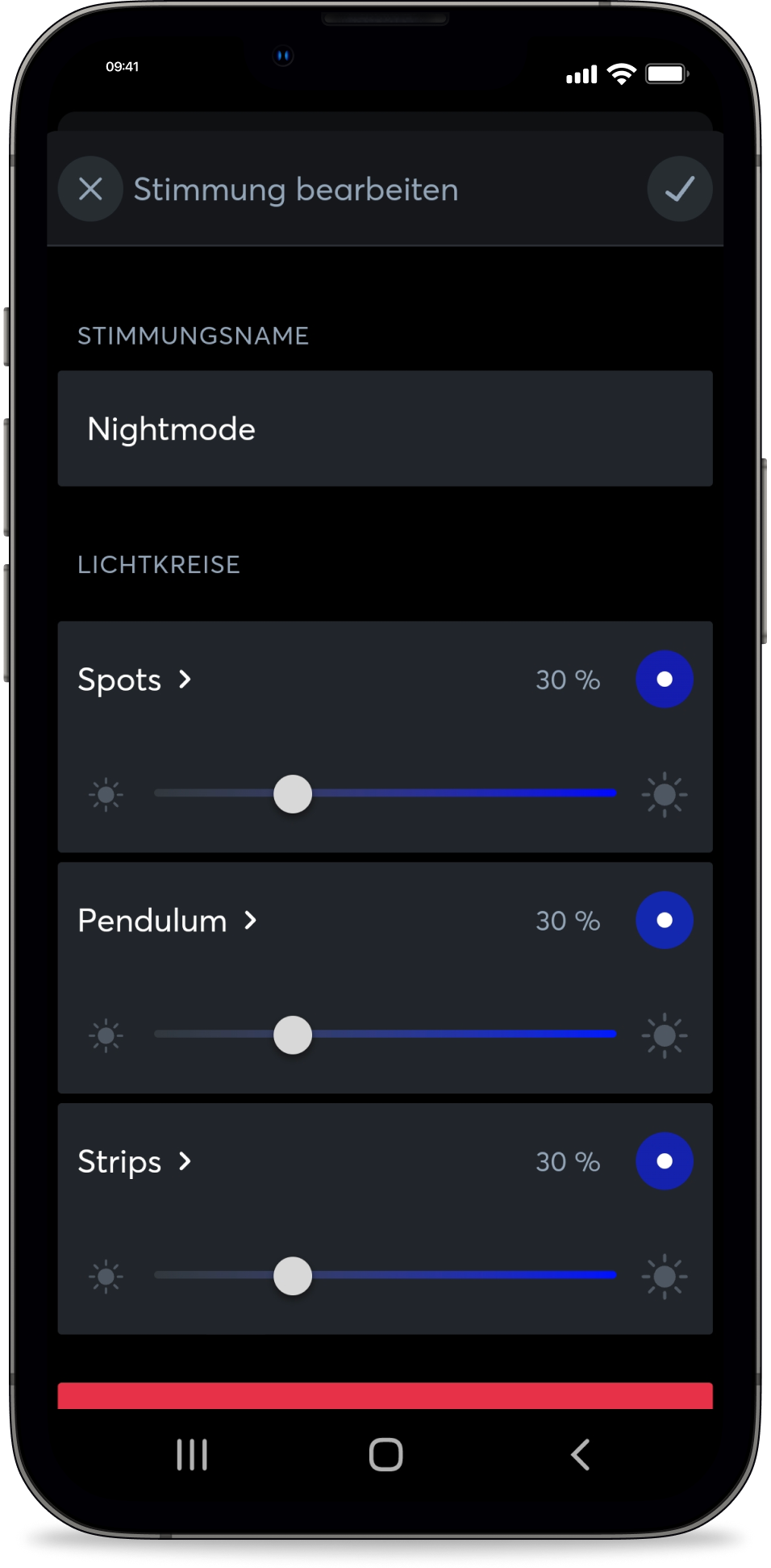Expand Spots details via chevron
The width and height of the screenshot is (771, 1568).
(185, 679)
